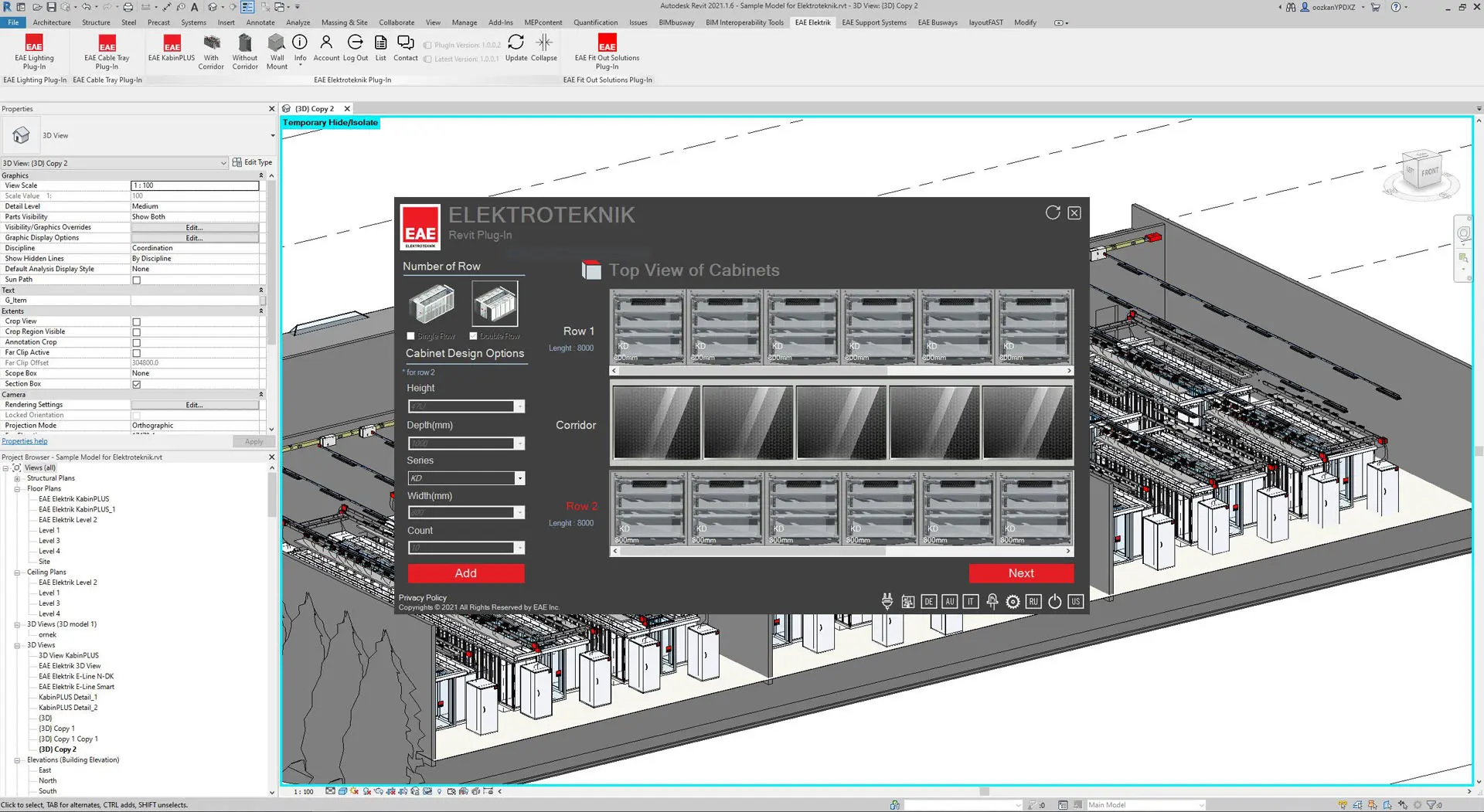Select the IT language icon
The image size is (1484, 812).
coord(971,601)
